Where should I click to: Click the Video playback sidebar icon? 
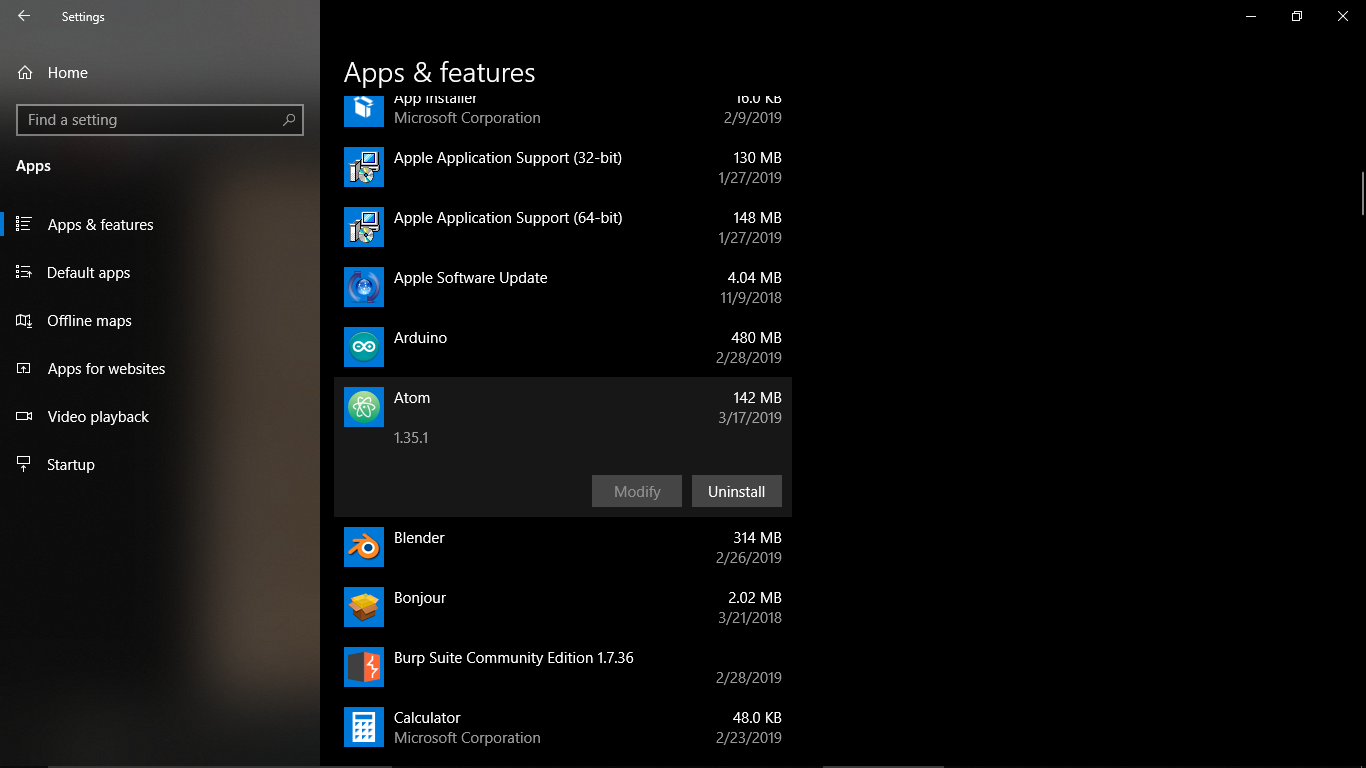pos(24,416)
